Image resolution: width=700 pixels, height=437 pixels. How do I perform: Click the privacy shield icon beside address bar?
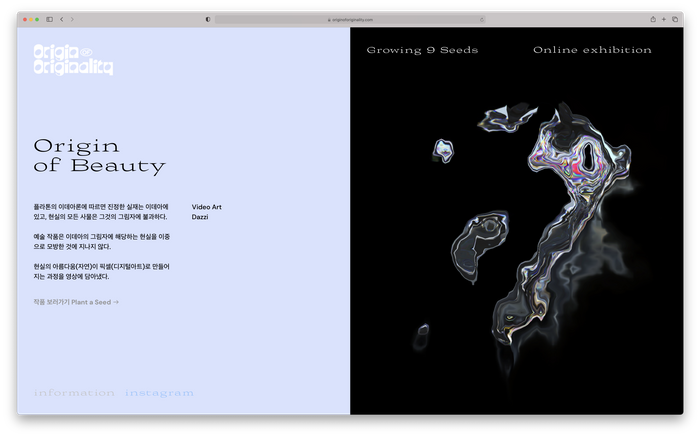[208, 19]
